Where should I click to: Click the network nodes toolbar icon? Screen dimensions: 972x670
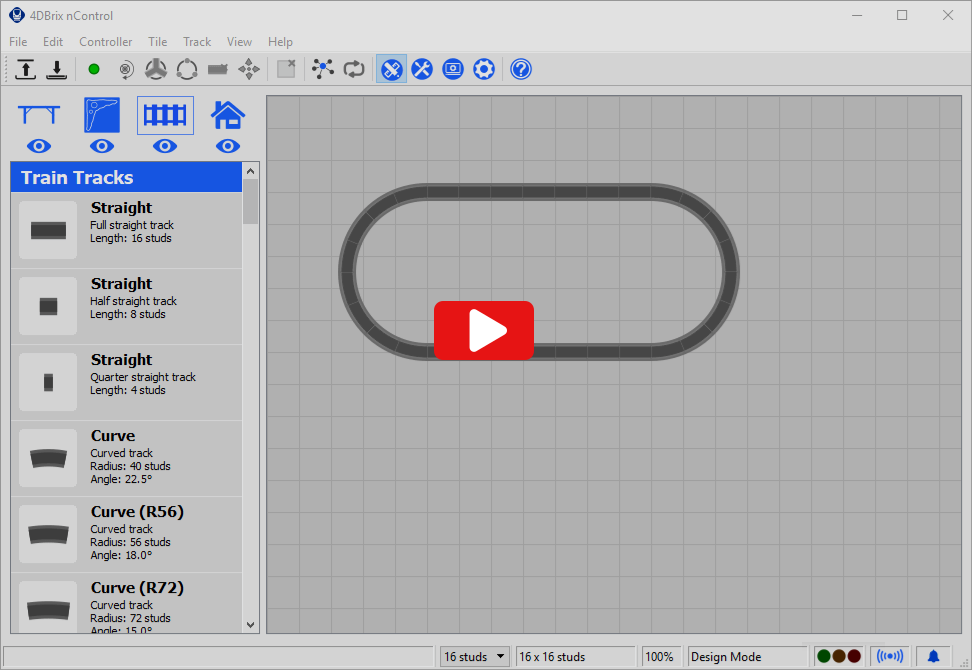click(x=322, y=69)
